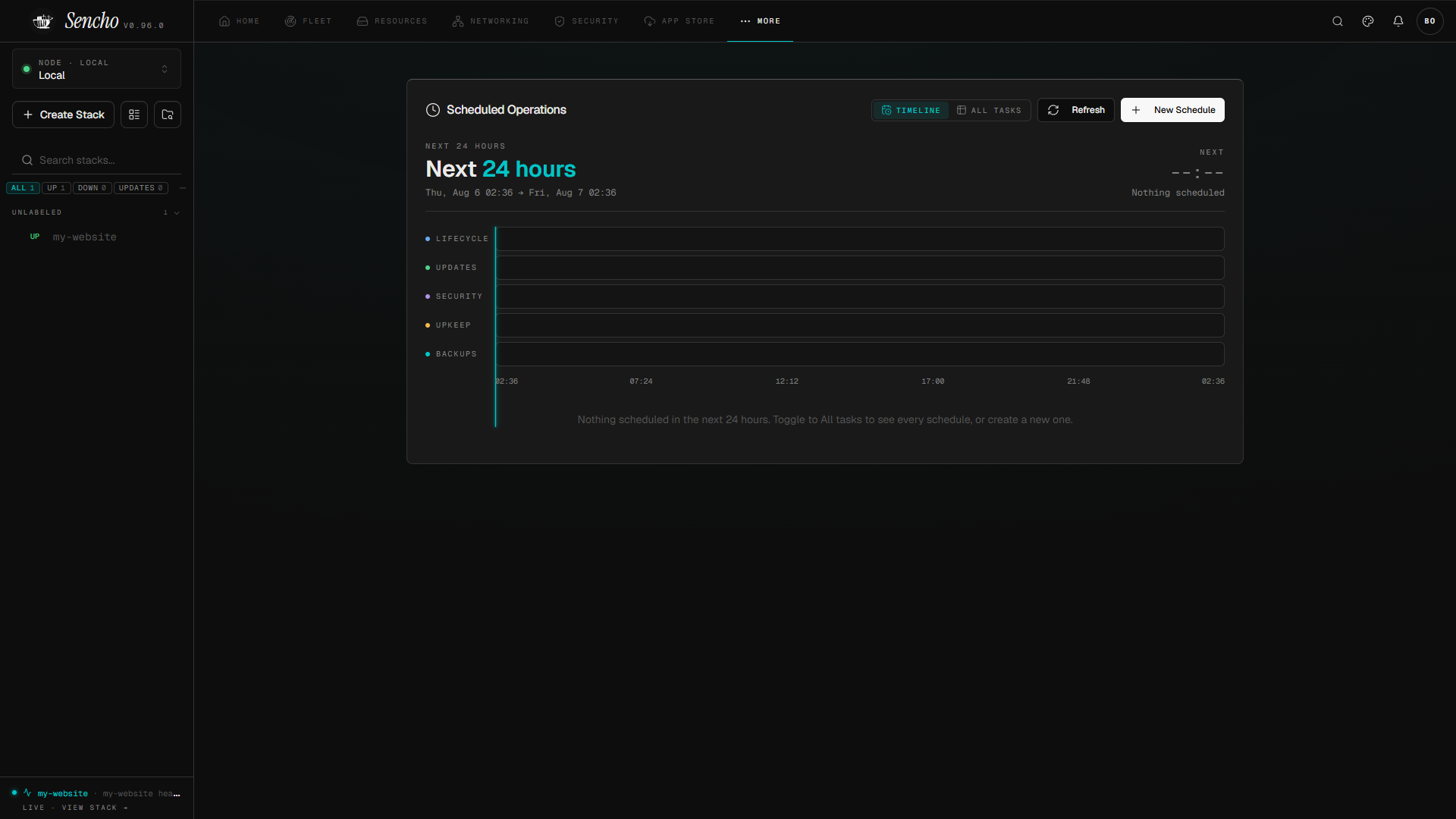The width and height of the screenshot is (1456, 819).
Task: Click the clock icon beside Scheduled Operations
Action: coord(433,110)
